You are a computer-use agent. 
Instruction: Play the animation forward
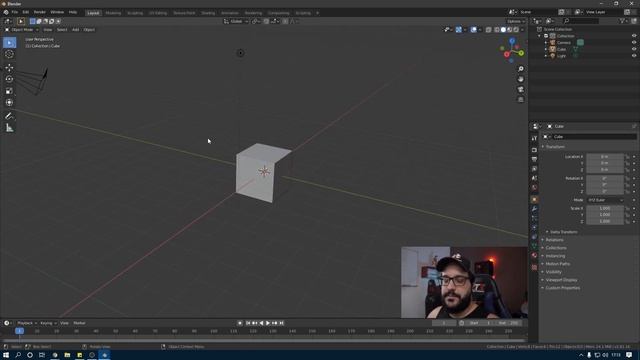[x=268, y=323]
